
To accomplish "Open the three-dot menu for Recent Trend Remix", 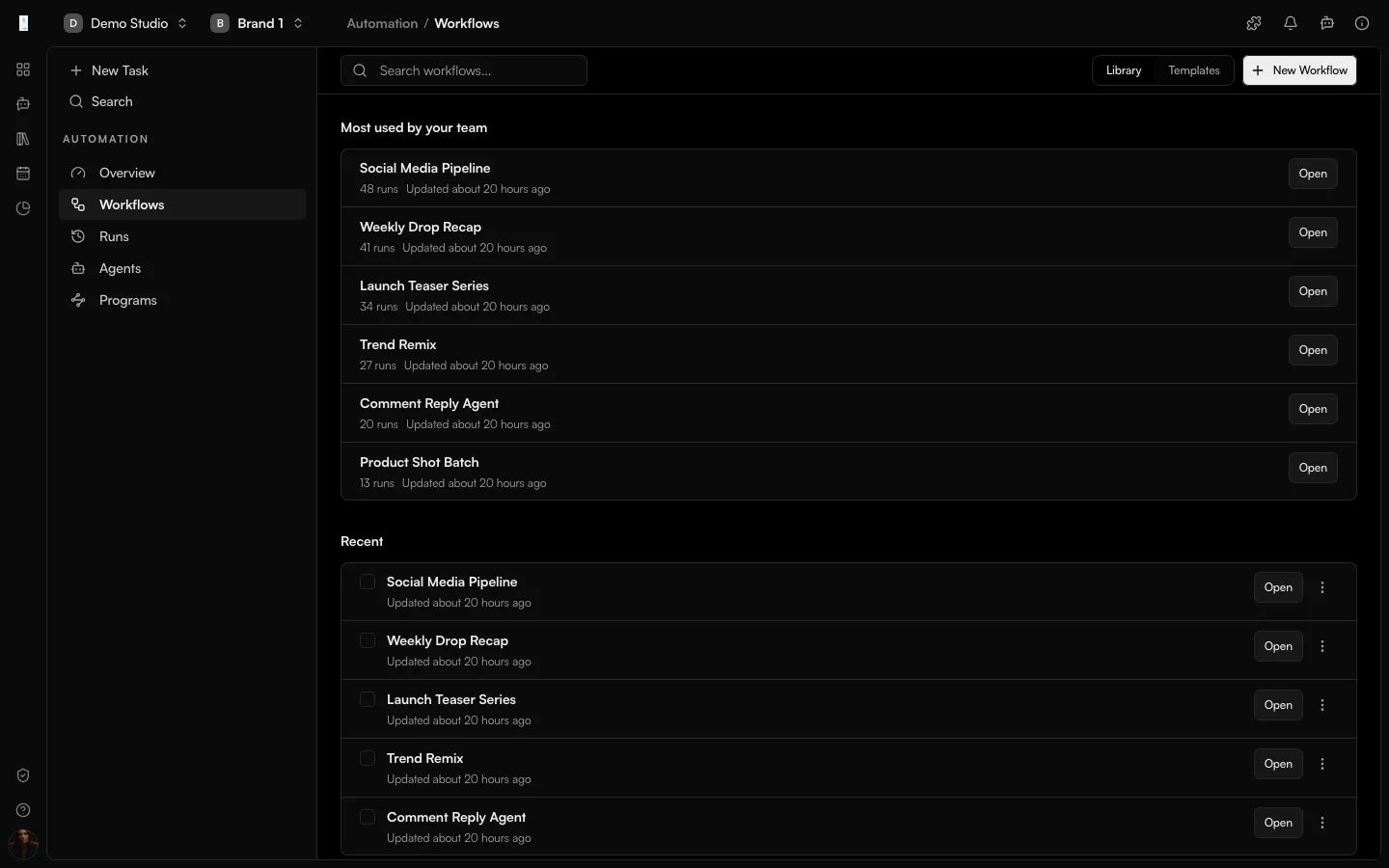I will [x=1322, y=764].
